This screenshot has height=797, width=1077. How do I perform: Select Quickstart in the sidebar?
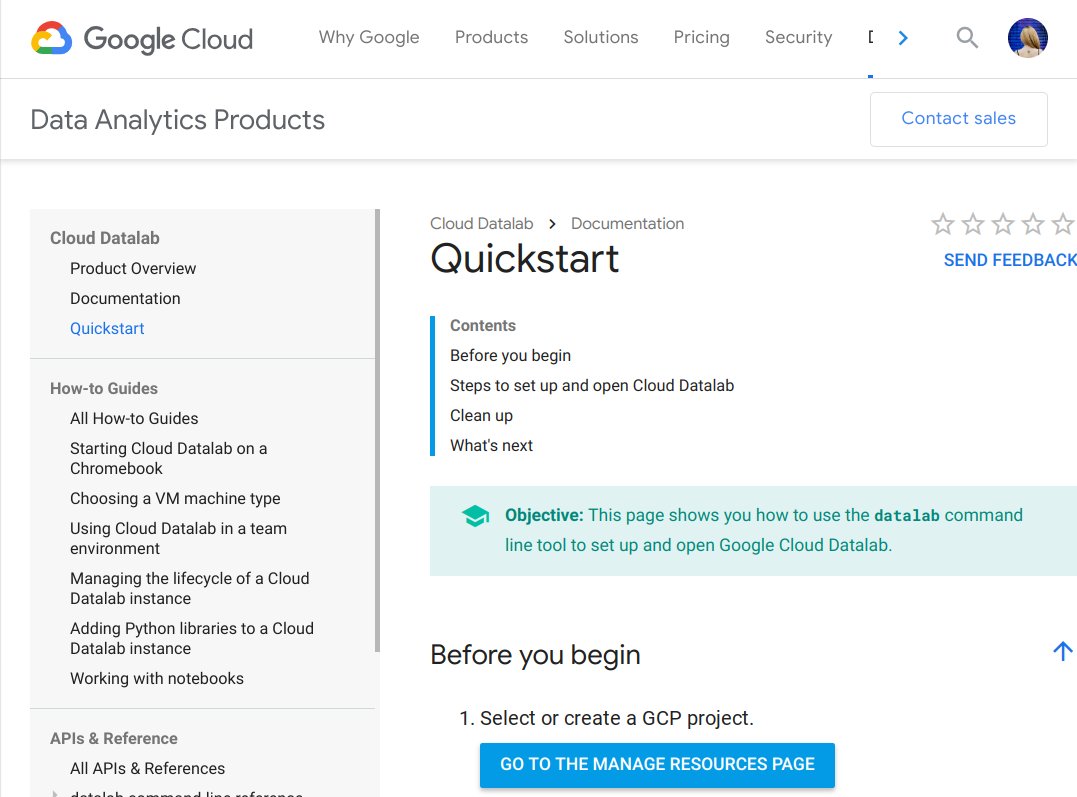pos(107,328)
